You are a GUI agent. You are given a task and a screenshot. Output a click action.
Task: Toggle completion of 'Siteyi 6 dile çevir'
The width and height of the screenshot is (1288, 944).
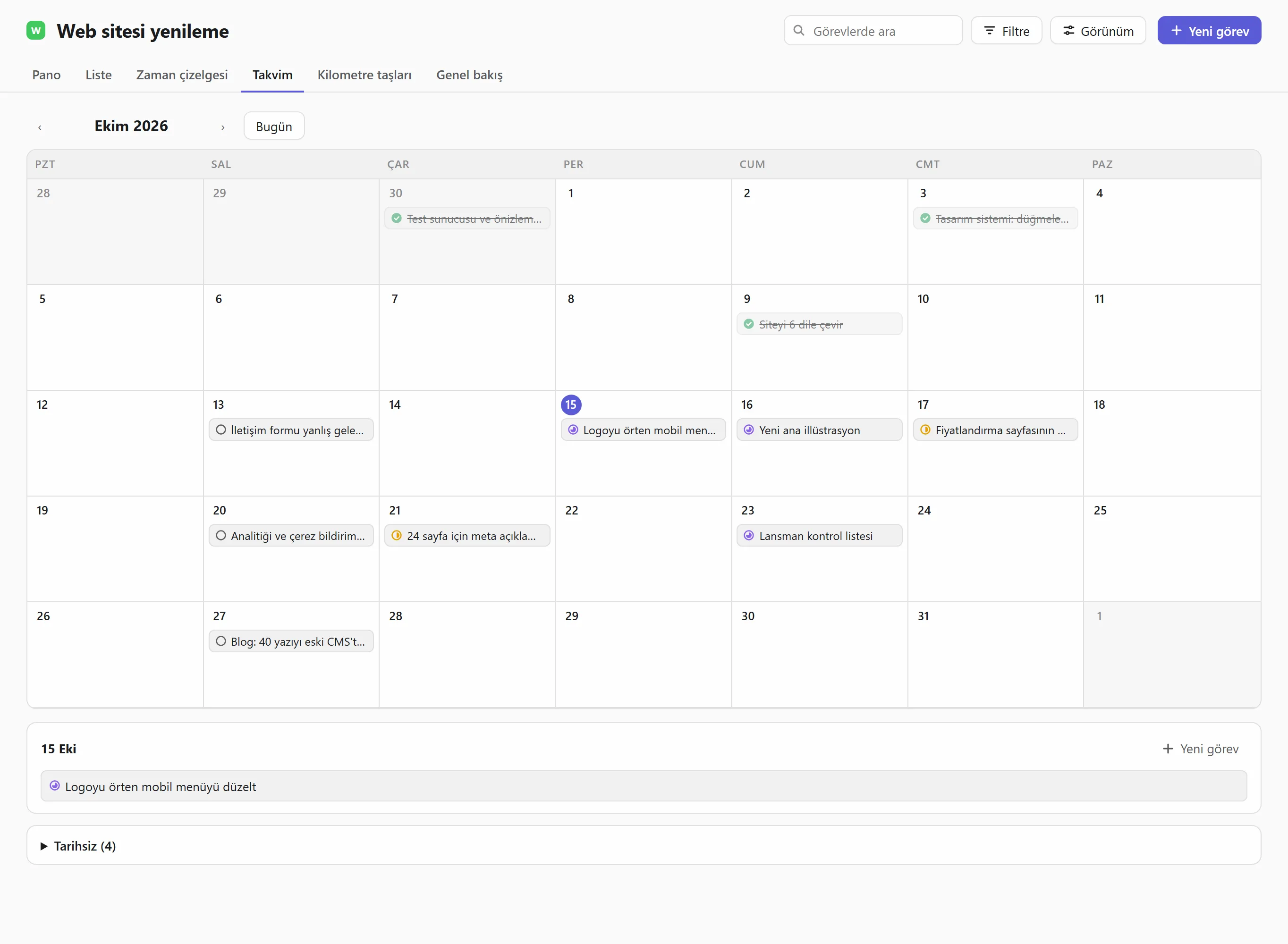[749, 324]
